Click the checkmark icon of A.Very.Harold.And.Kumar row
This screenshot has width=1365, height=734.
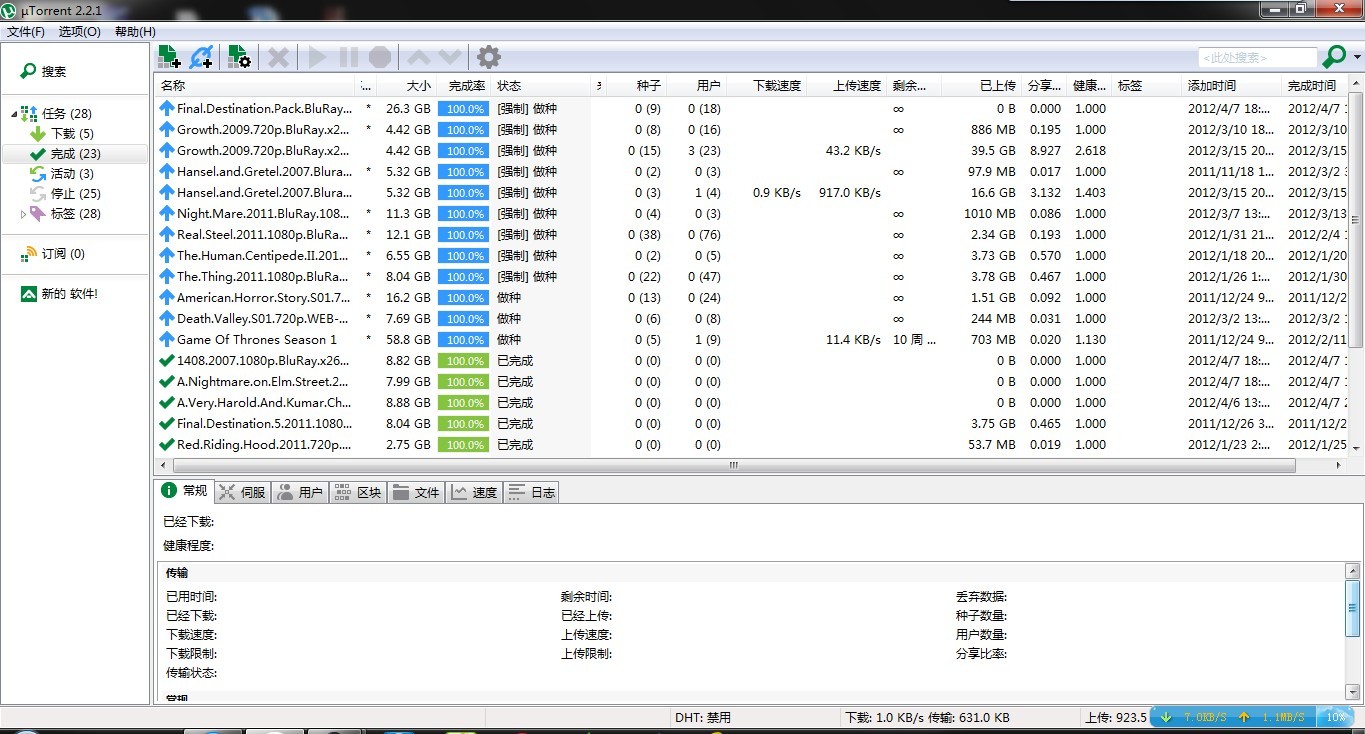pos(167,402)
